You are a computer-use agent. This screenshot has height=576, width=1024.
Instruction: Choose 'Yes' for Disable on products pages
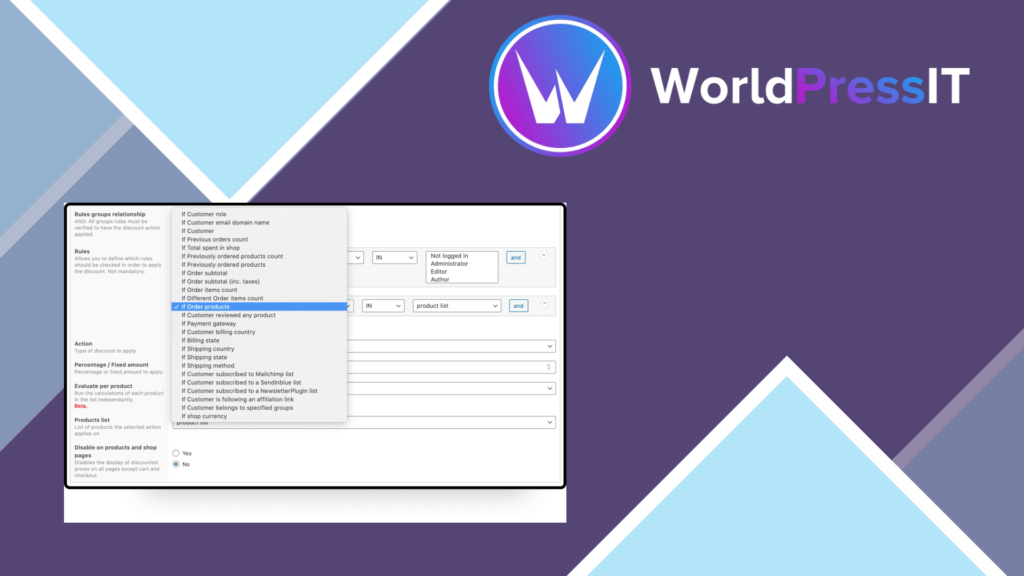pos(176,453)
